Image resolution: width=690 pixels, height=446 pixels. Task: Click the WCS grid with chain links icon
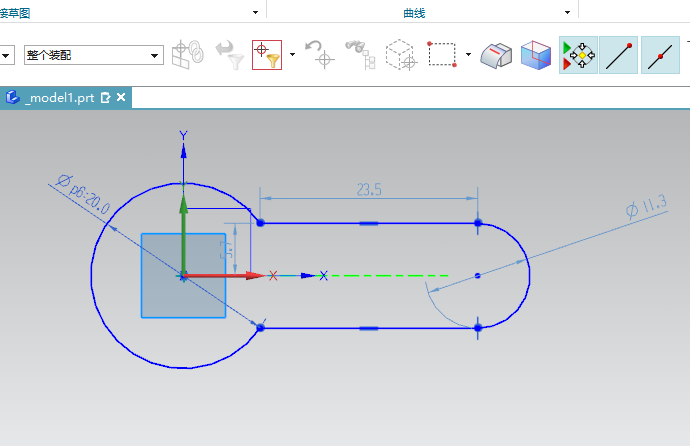click(x=187, y=55)
